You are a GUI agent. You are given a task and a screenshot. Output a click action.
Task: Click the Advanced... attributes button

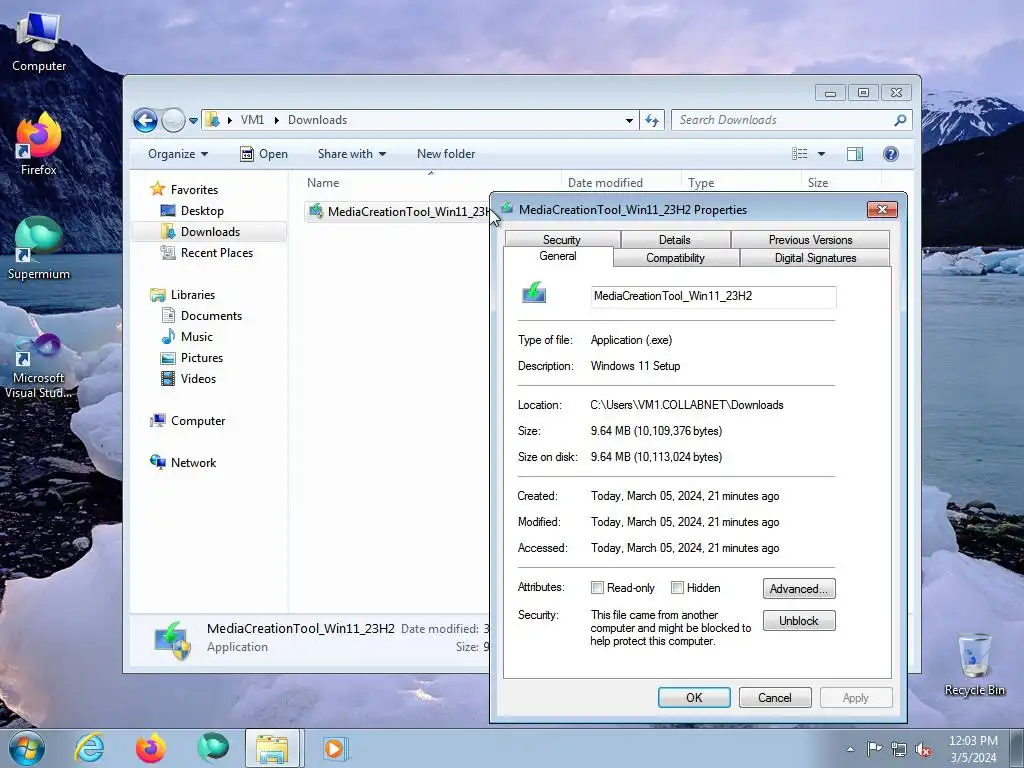coord(799,588)
